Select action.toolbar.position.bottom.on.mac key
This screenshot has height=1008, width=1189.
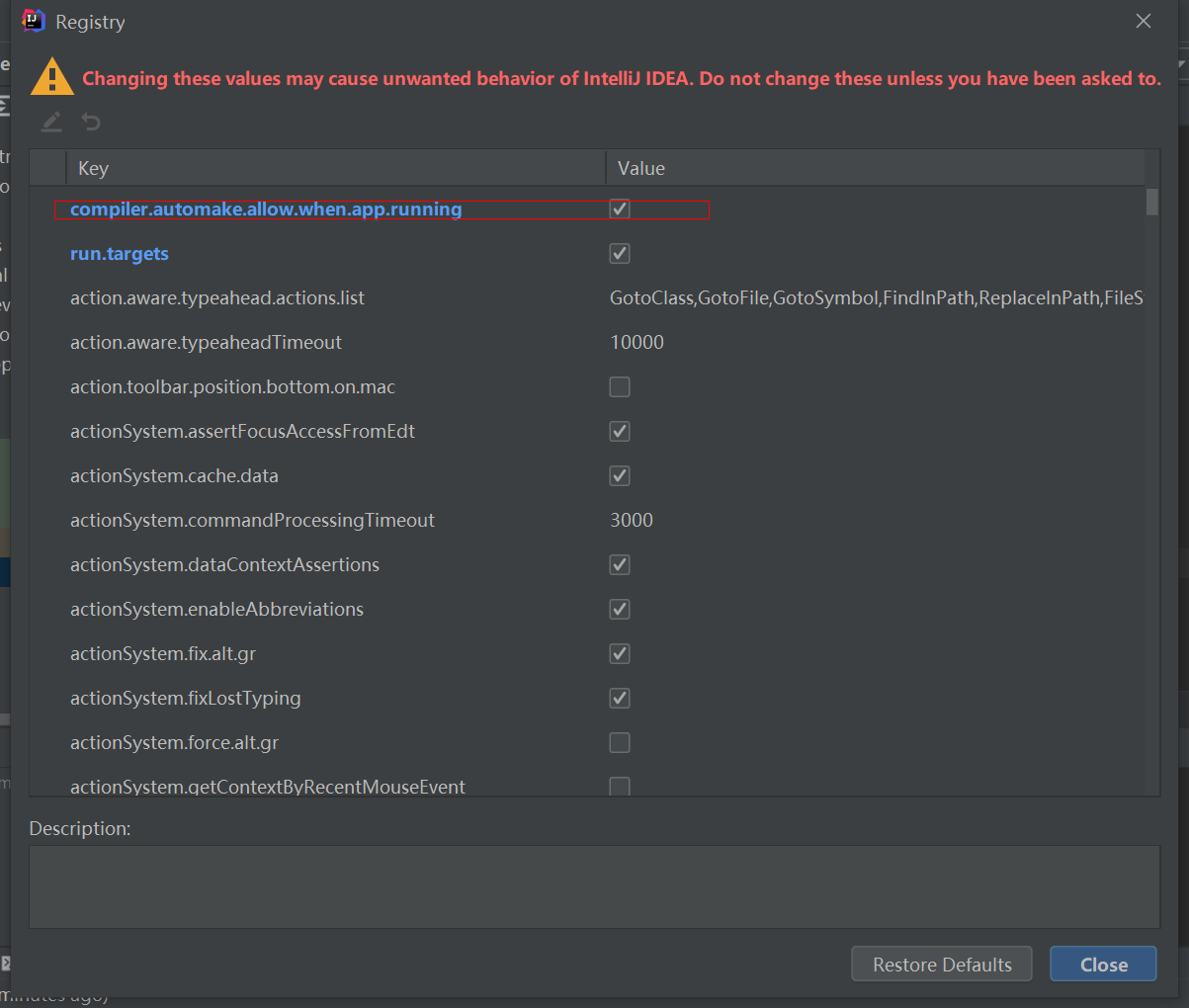tap(232, 386)
